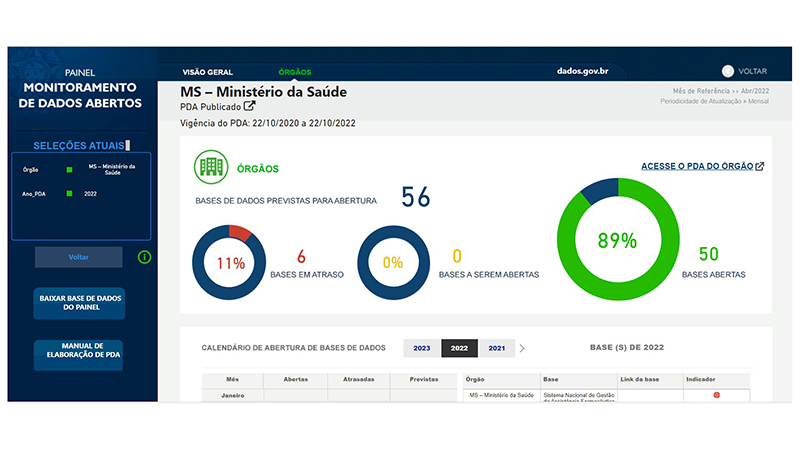Click the white circle VOLTAR icon
This screenshot has height=450, width=800.
click(x=728, y=72)
